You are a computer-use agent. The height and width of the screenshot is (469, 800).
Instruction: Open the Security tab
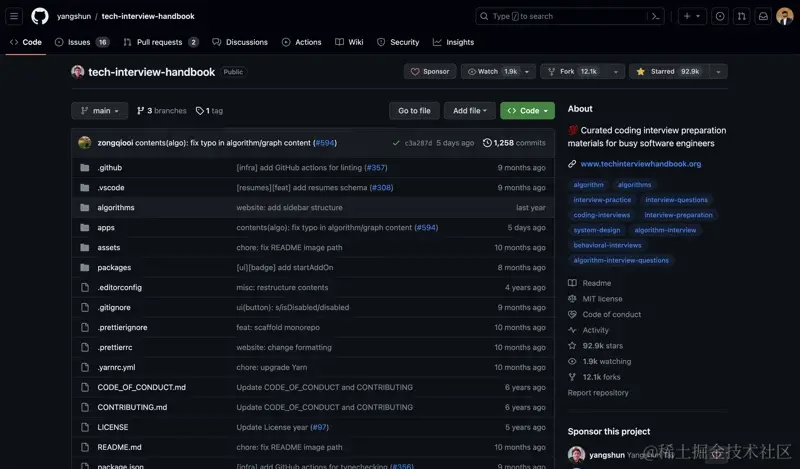[x=398, y=42]
